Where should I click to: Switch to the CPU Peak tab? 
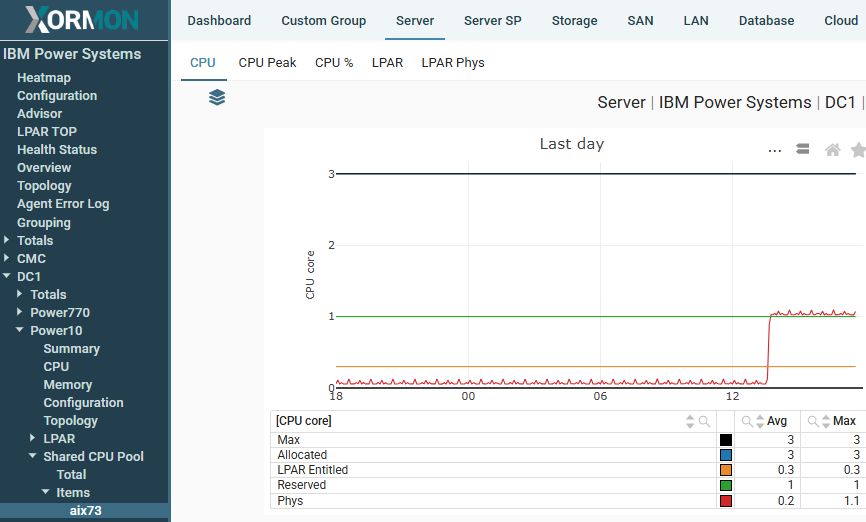(x=267, y=63)
